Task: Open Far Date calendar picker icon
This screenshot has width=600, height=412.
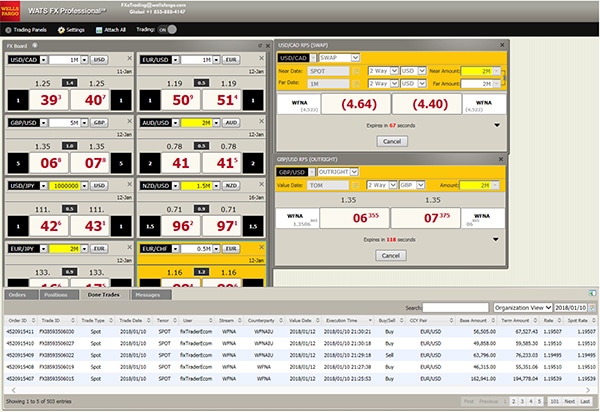Action: pos(356,83)
